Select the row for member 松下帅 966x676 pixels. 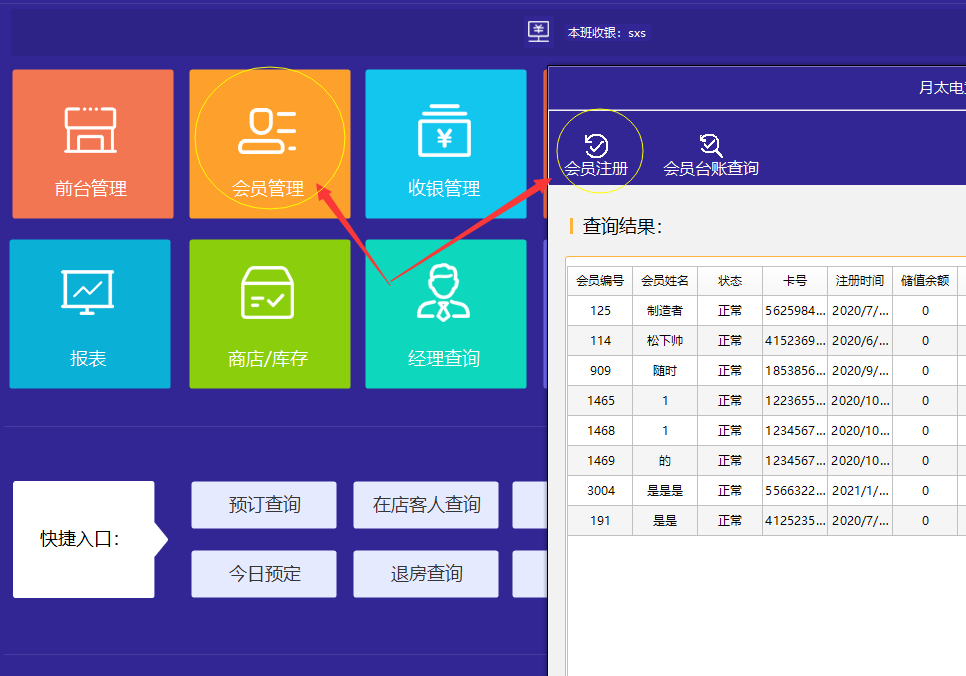click(x=665, y=341)
